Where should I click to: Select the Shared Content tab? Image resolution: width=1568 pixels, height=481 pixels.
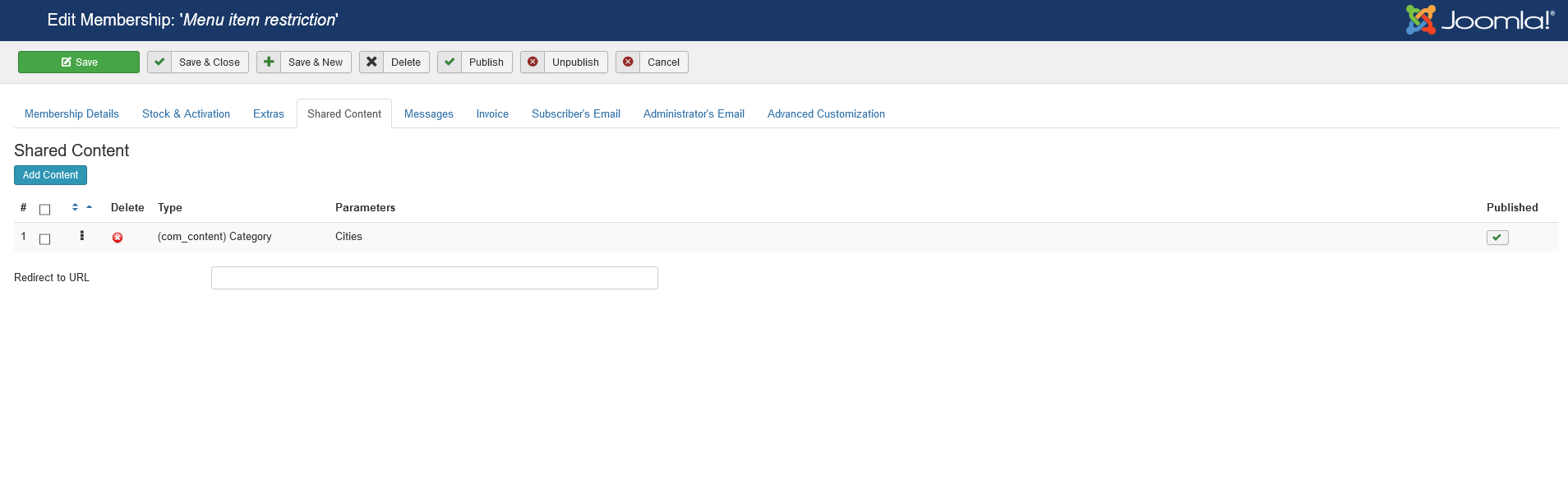tap(344, 114)
